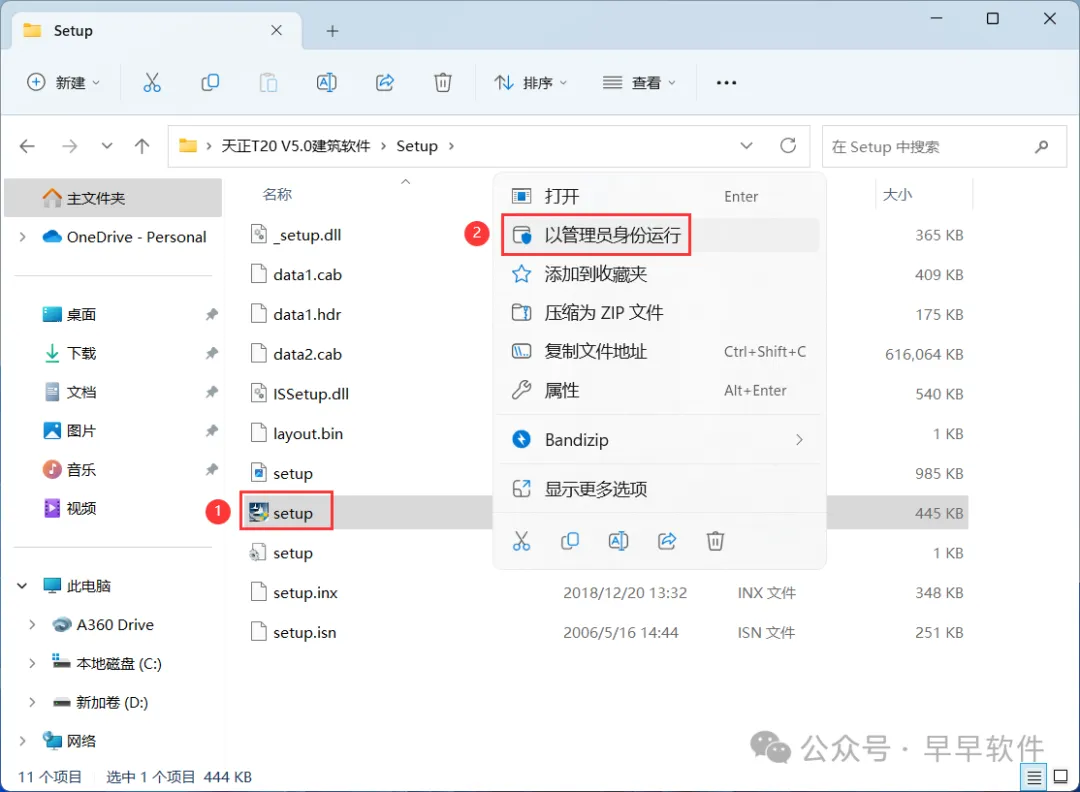Open recent locations chevron near navigation arrows

point(107,146)
